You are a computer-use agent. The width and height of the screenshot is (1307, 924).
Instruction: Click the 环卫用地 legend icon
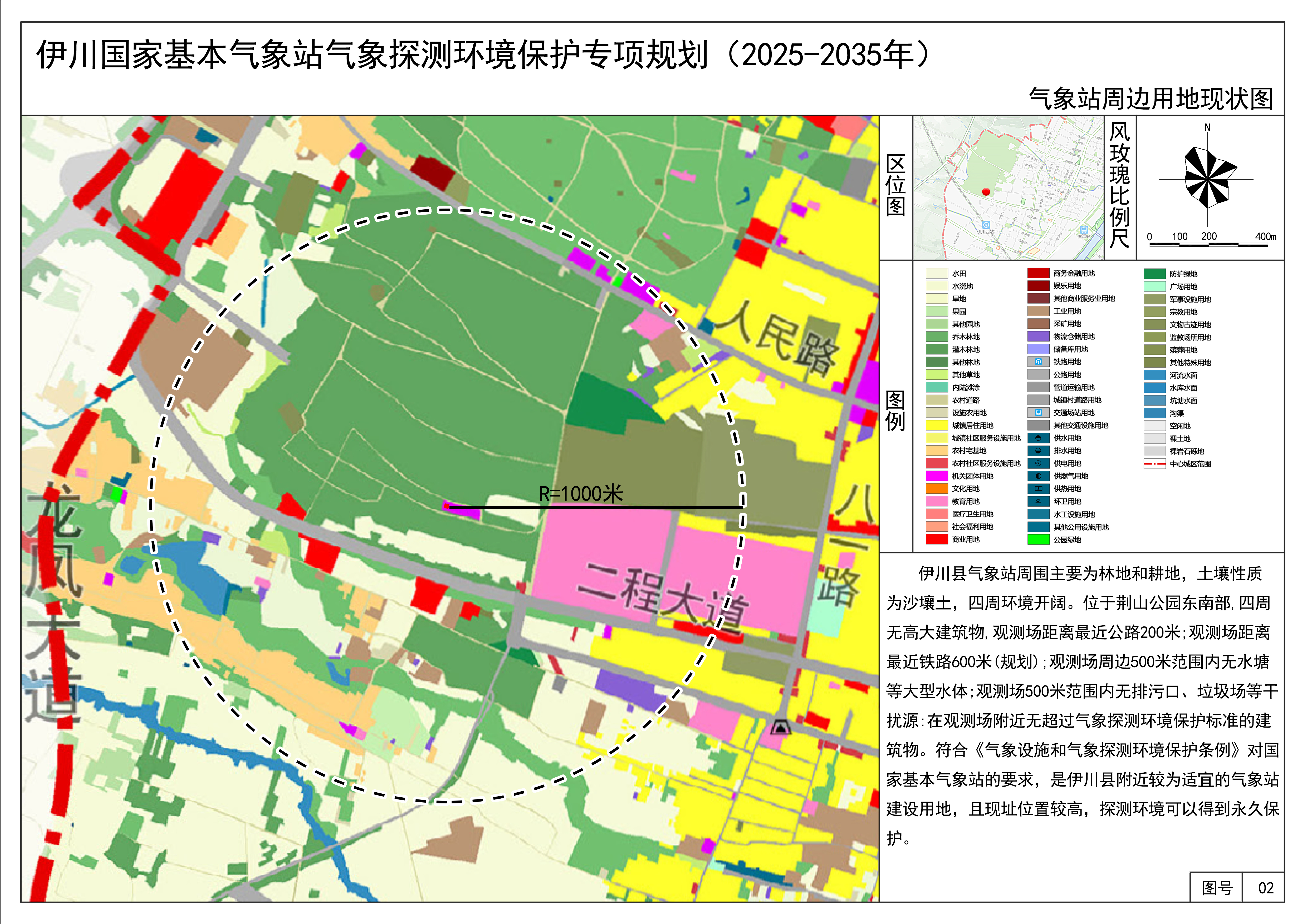tap(1038, 501)
